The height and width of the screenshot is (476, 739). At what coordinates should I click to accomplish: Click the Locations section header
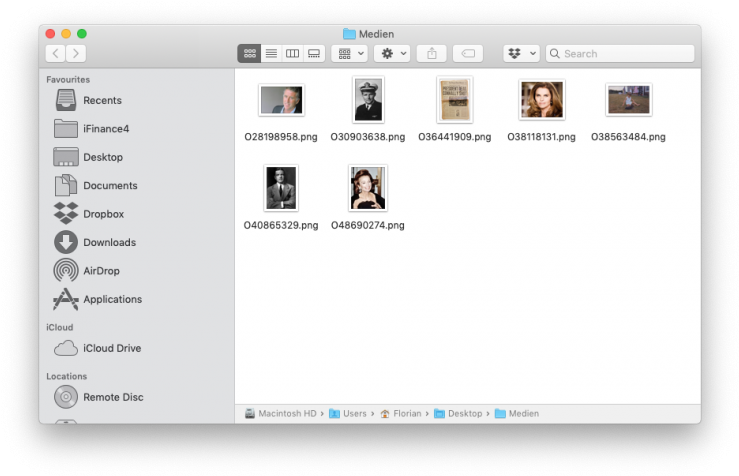66,377
